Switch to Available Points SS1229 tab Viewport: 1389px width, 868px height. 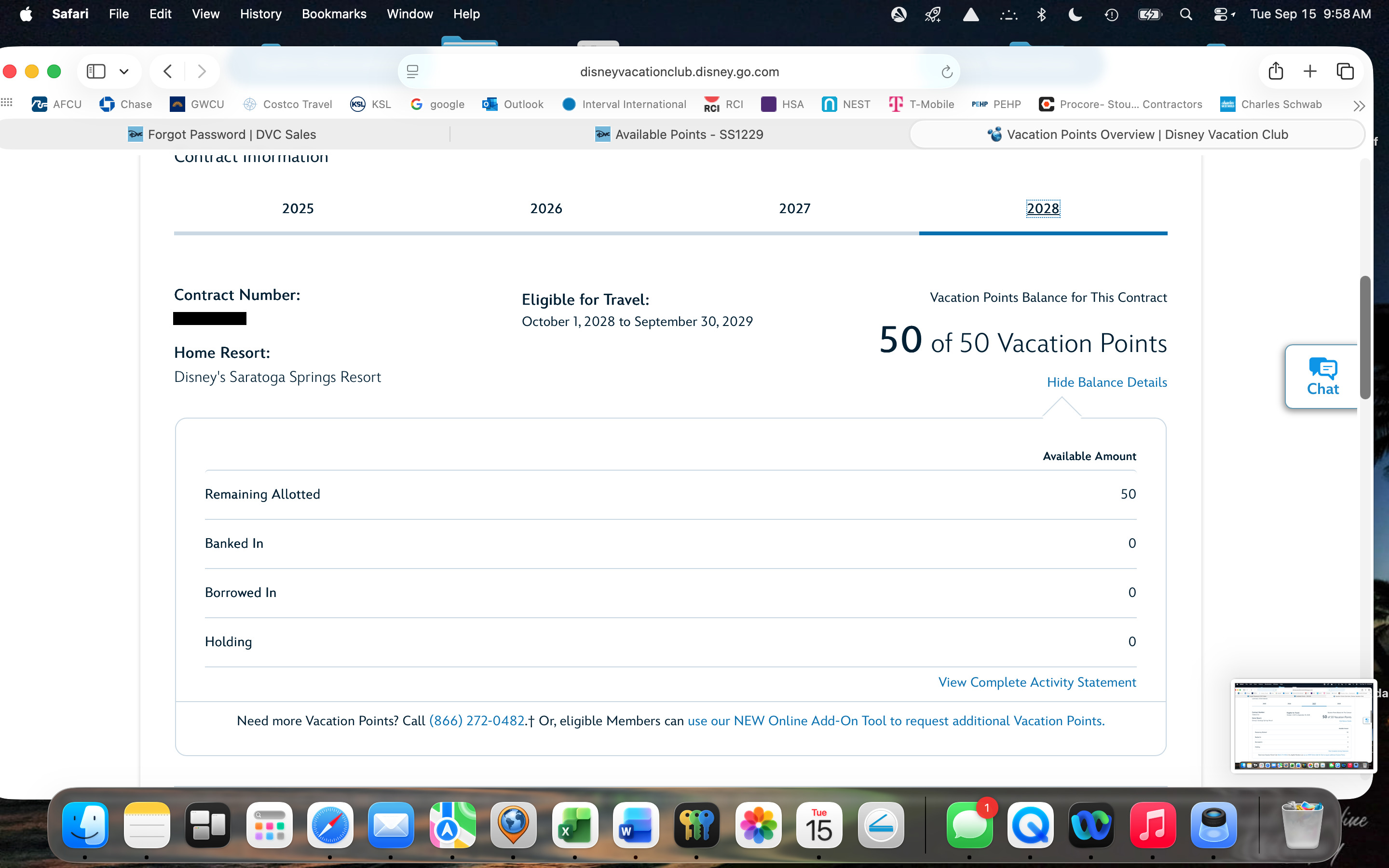pyautogui.click(x=679, y=135)
